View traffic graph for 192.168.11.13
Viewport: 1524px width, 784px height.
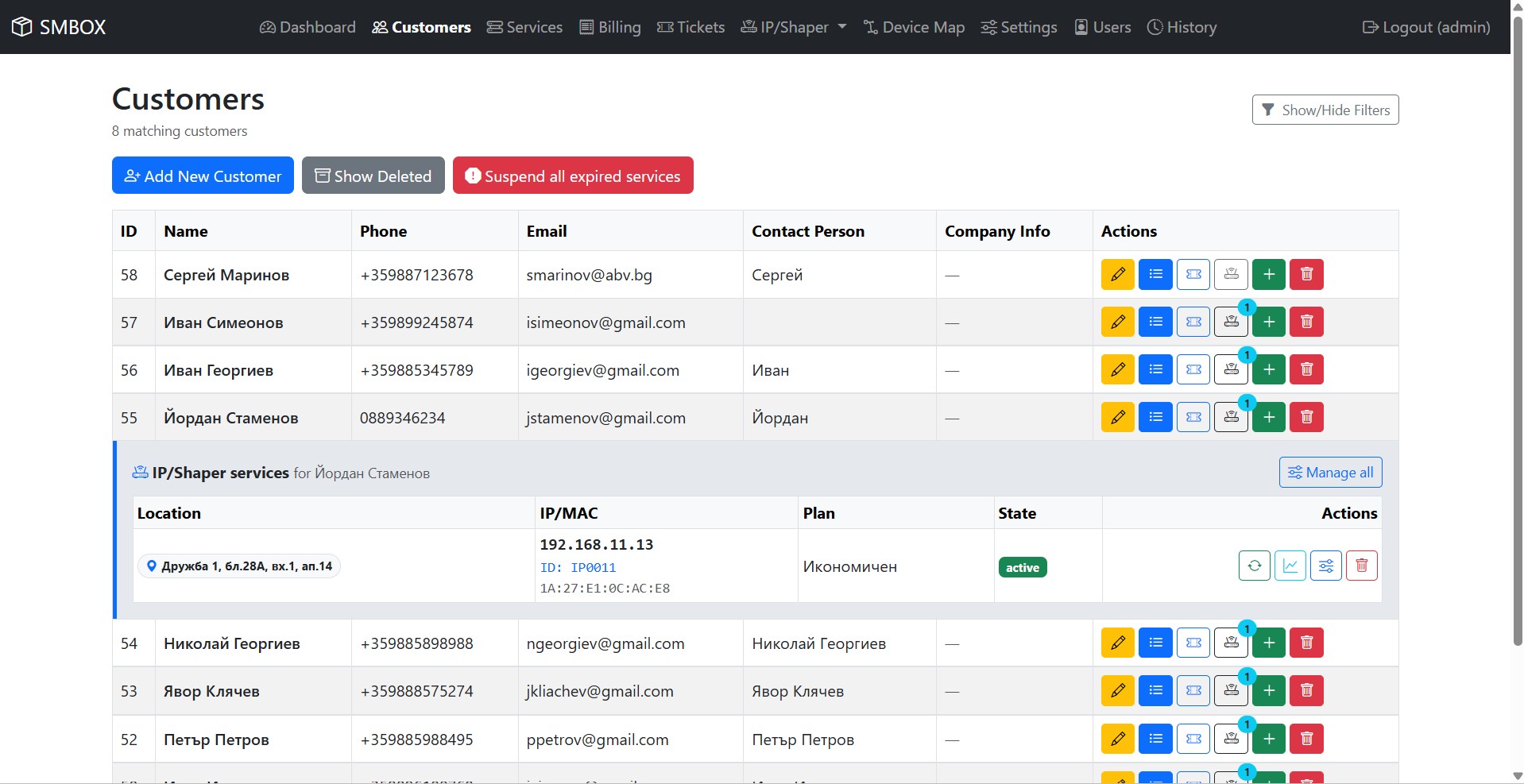pos(1290,566)
